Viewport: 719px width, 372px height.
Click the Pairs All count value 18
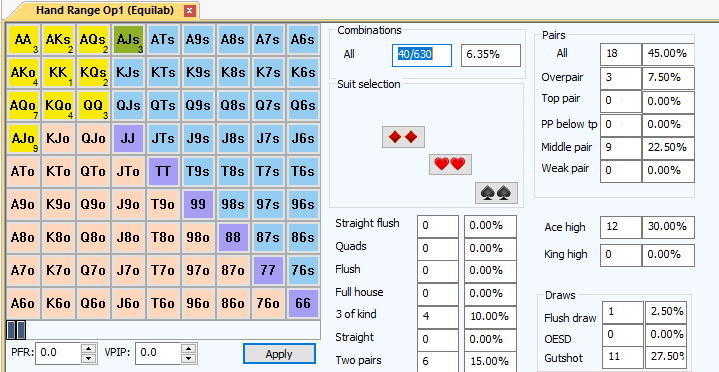620,54
